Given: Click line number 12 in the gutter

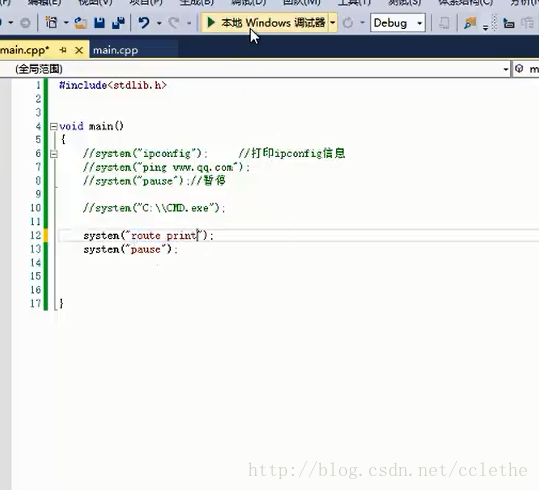Looking at the screenshot, I should click(35, 236).
